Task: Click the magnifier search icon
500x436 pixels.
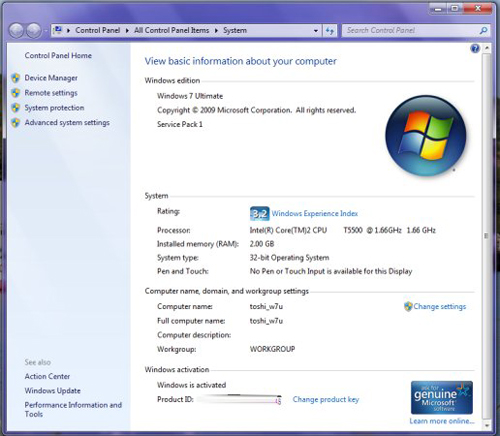Action: (x=483, y=31)
